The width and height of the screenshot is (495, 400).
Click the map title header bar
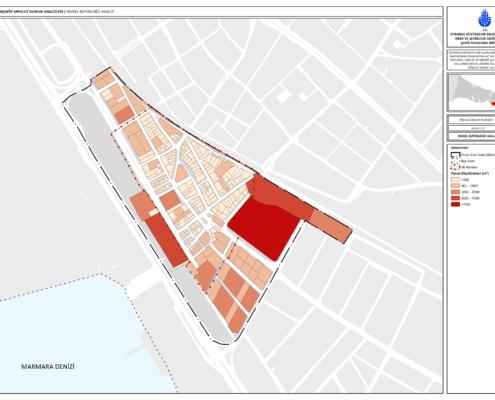point(221,11)
